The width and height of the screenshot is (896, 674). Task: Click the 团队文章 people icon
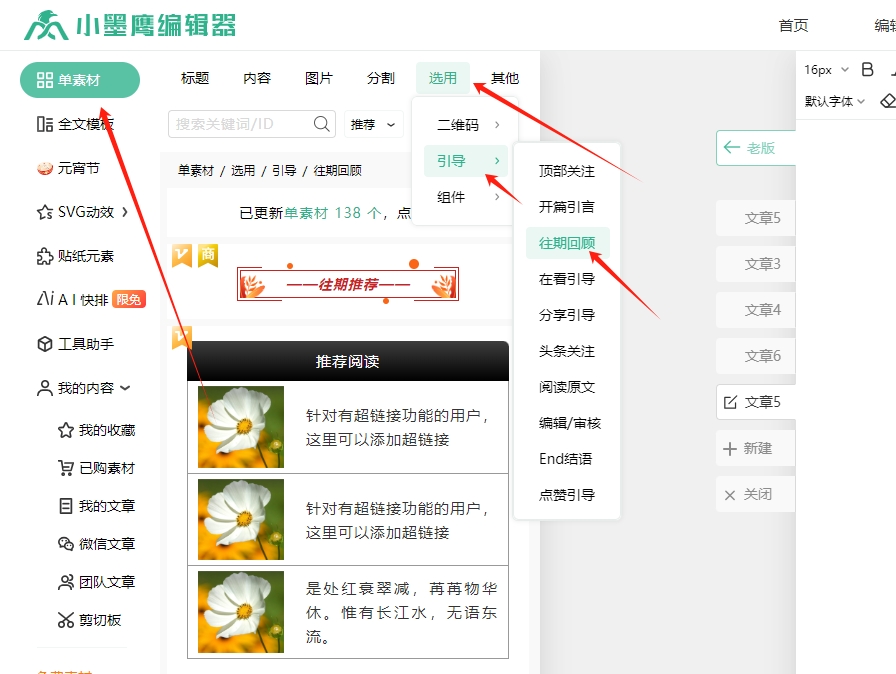[x=66, y=582]
